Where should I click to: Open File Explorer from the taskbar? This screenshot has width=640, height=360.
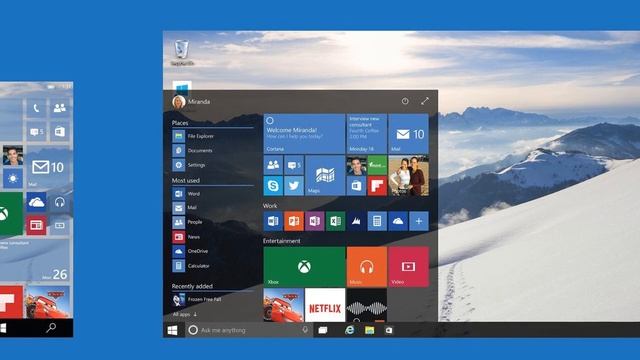click(x=369, y=330)
